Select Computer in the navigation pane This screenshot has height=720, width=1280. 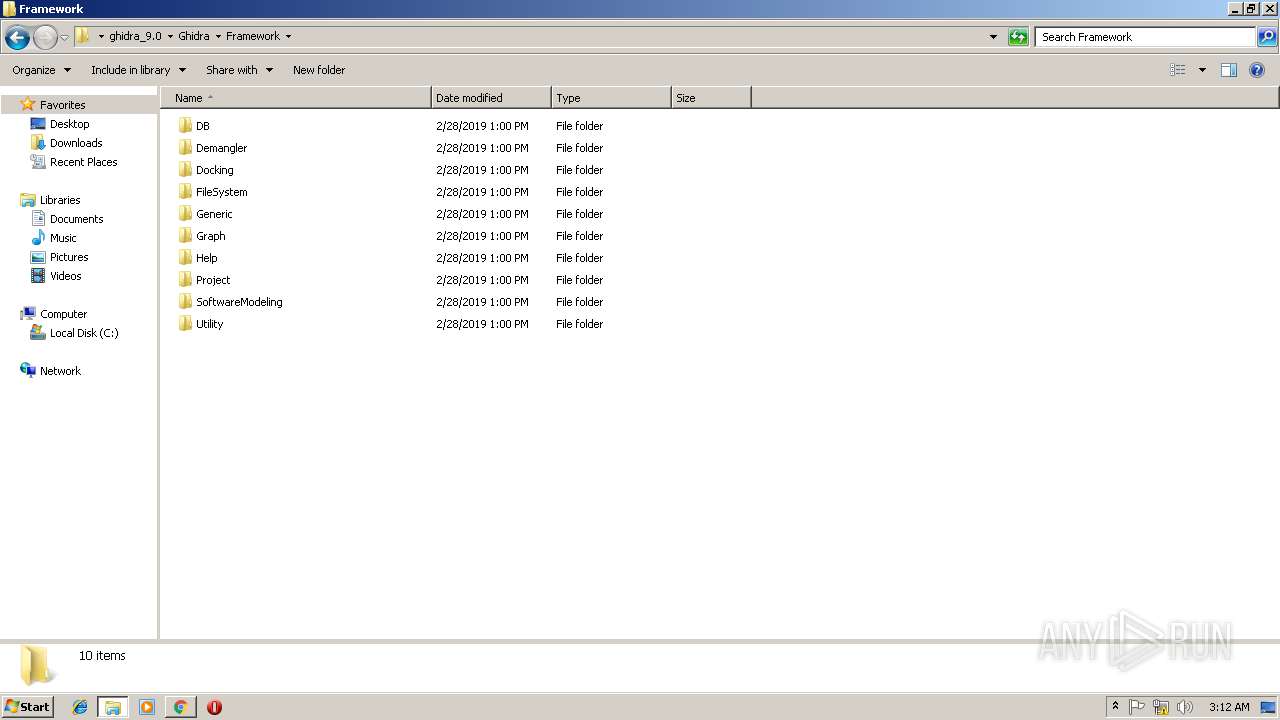tap(63, 314)
